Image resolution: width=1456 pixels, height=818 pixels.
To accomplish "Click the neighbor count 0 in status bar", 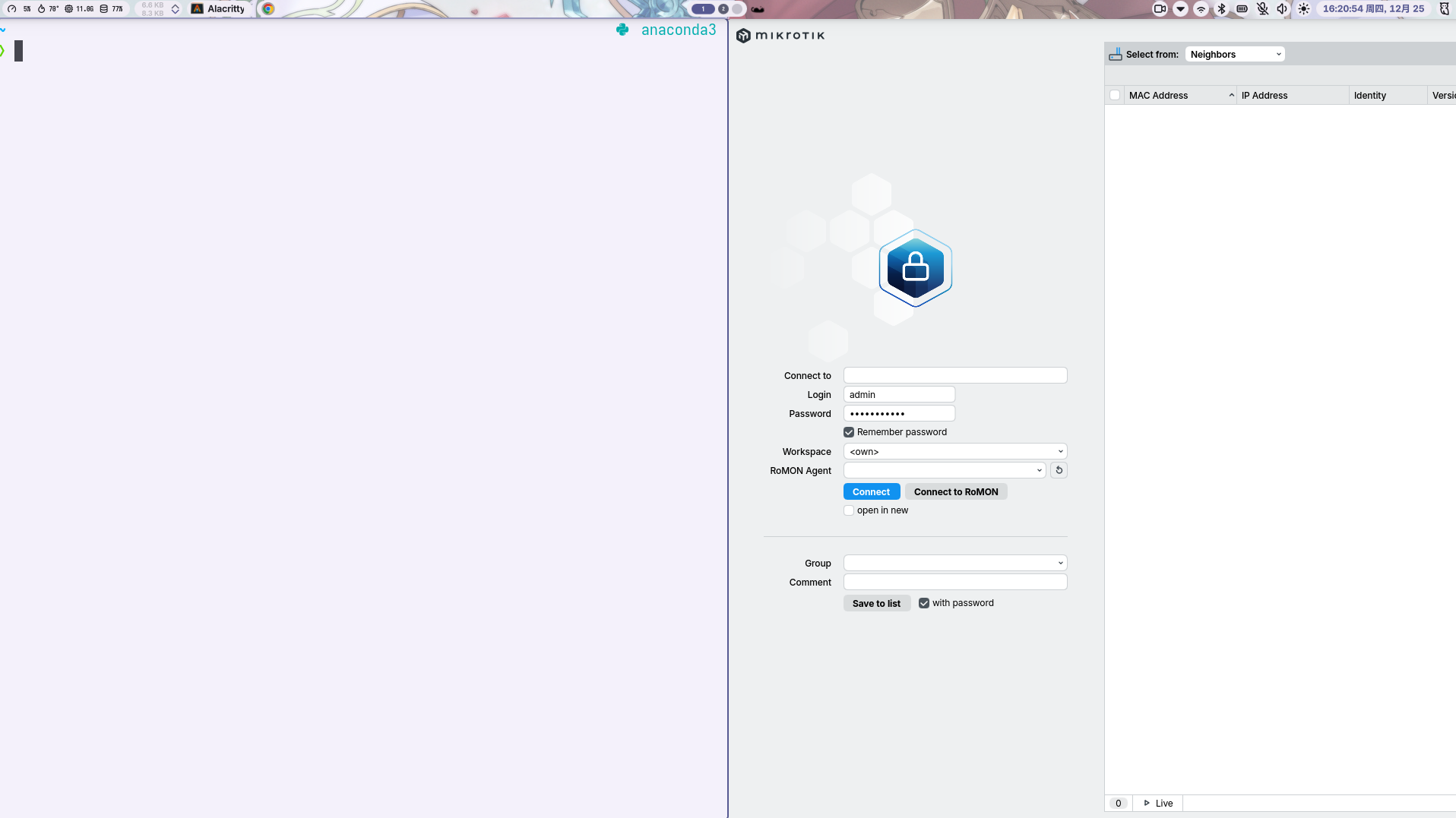I will [1118, 804].
